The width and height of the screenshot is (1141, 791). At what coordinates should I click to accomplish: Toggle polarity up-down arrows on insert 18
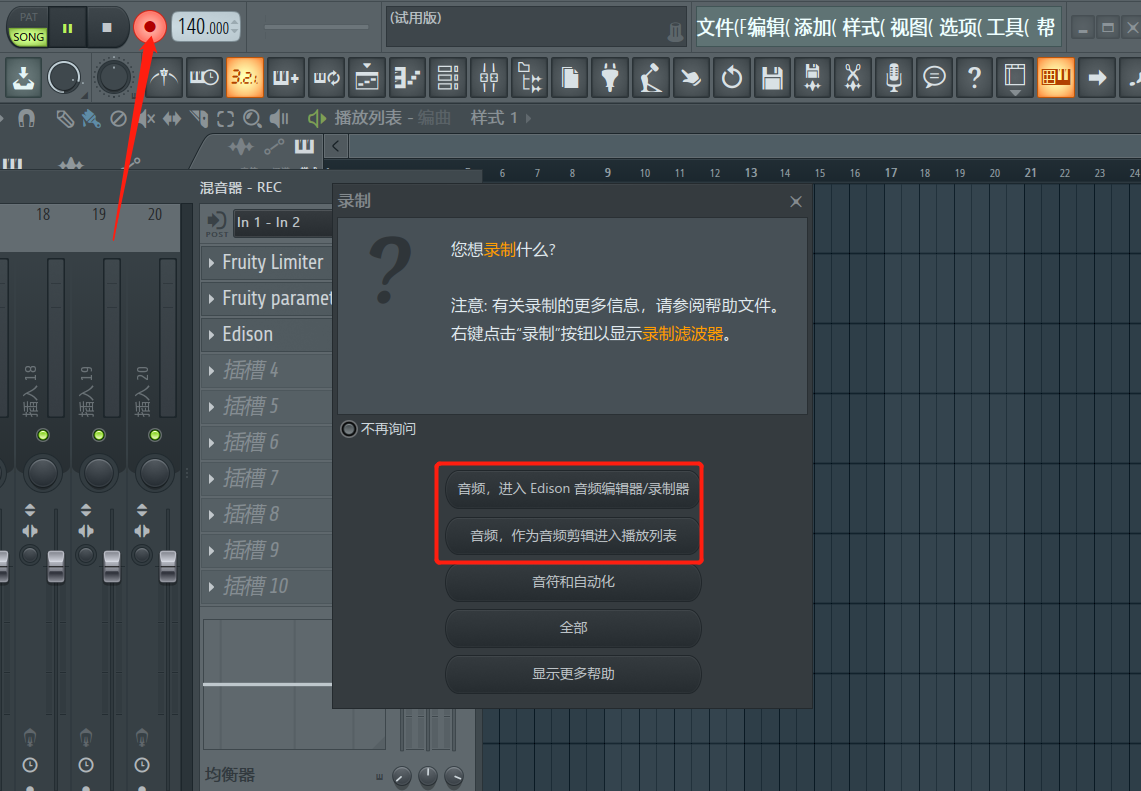[x=30, y=509]
